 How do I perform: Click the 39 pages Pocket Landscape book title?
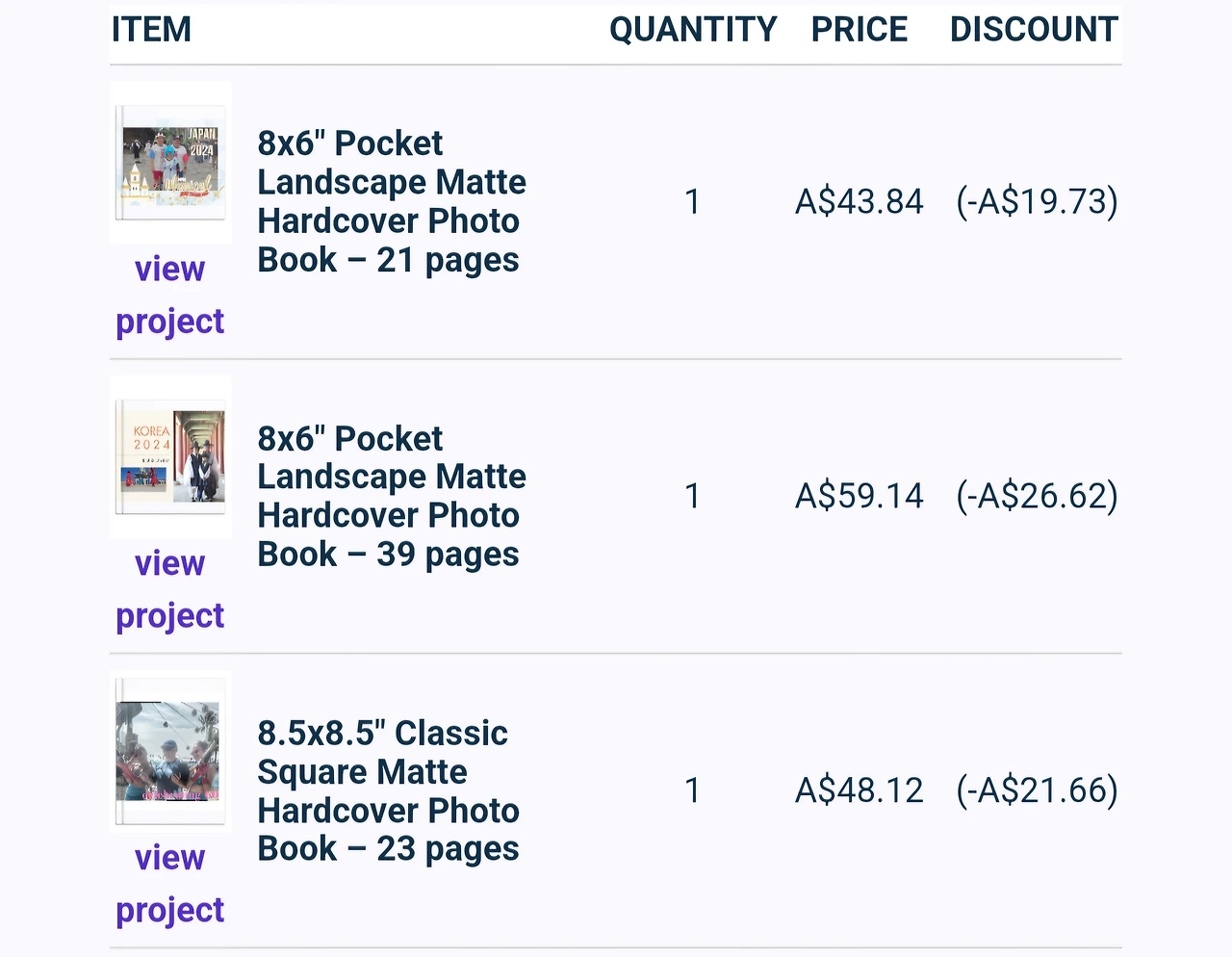[x=392, y=496]
